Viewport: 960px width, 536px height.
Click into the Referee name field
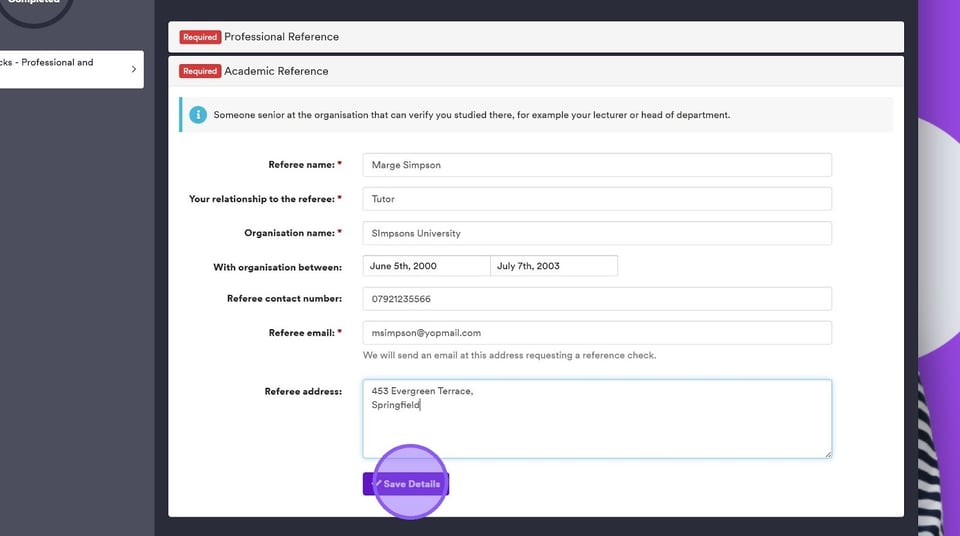[x=597, y=165]
